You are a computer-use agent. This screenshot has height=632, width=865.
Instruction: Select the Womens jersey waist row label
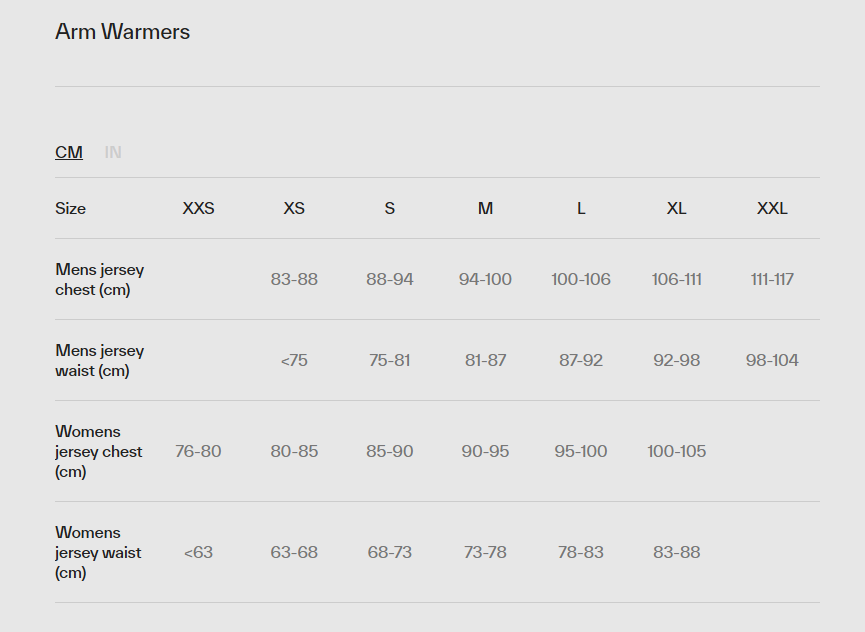tap(98, 552)
